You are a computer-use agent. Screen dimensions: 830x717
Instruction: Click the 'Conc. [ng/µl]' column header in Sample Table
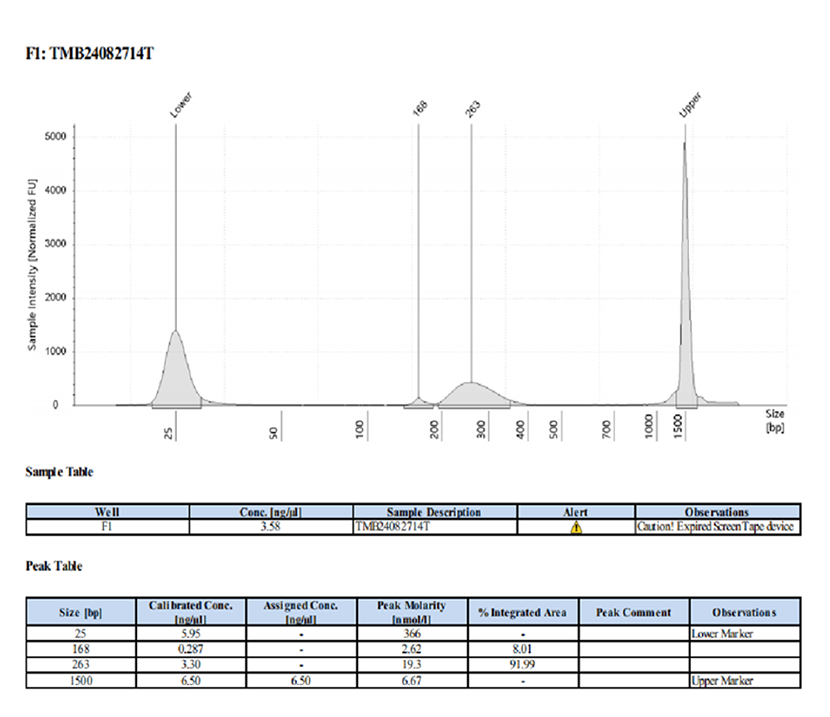tap(270, 512)
